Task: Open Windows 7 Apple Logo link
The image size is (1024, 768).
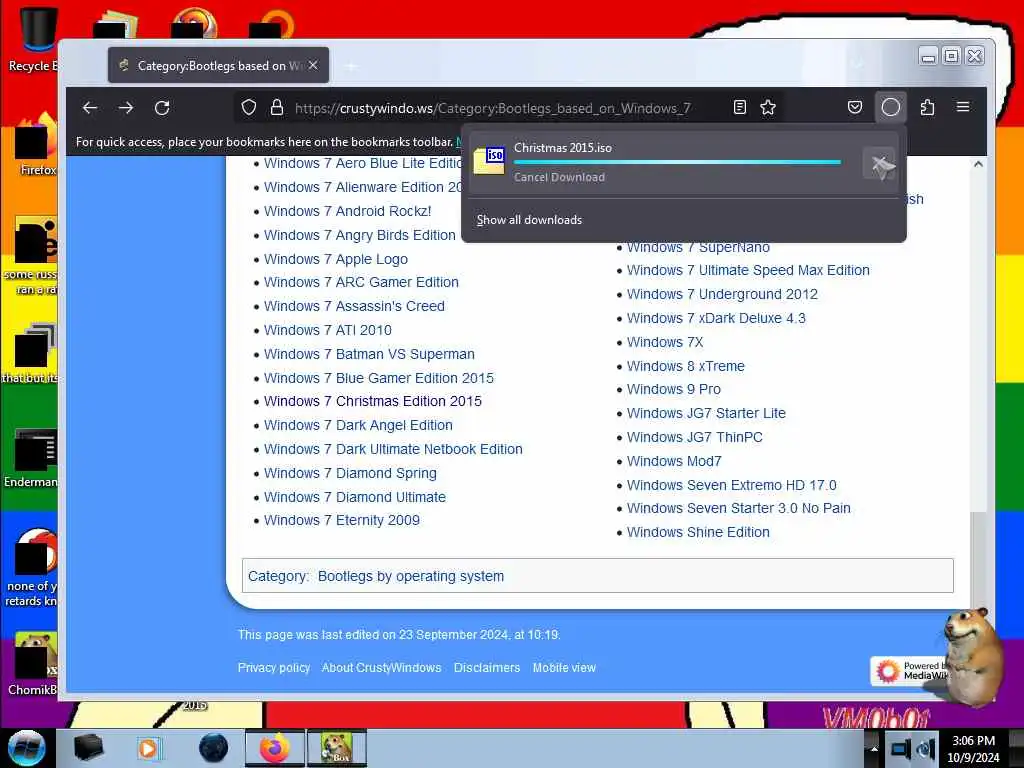Action: tap(336, 259)
